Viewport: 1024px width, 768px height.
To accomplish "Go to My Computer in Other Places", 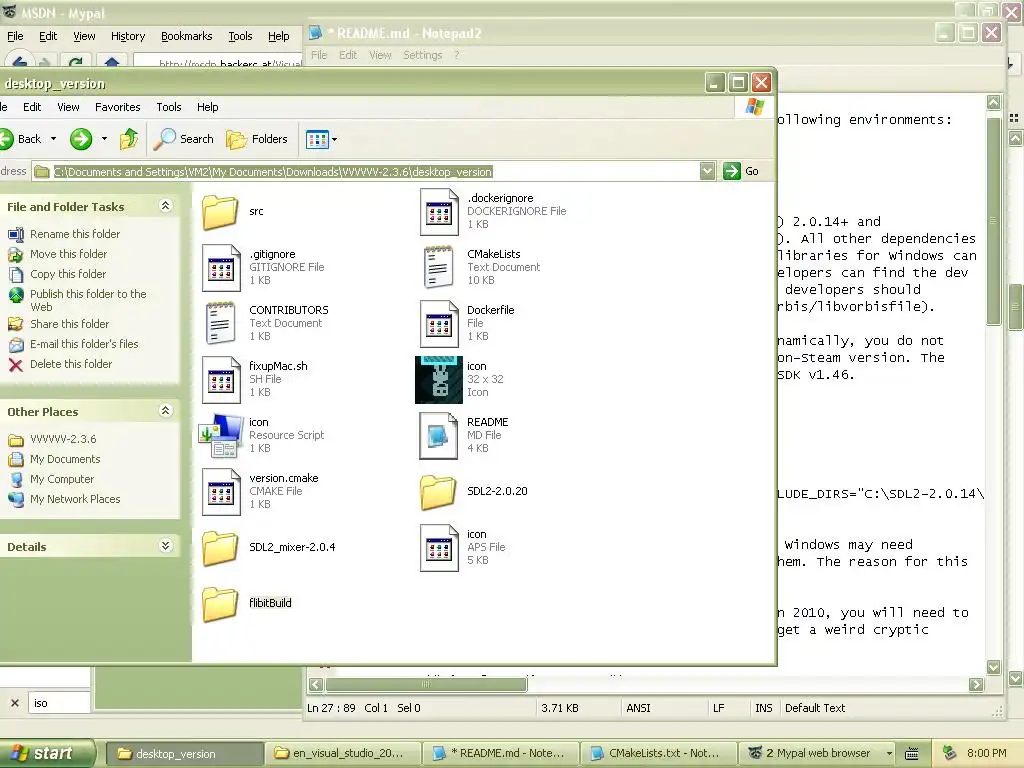I will coord(62,479).
